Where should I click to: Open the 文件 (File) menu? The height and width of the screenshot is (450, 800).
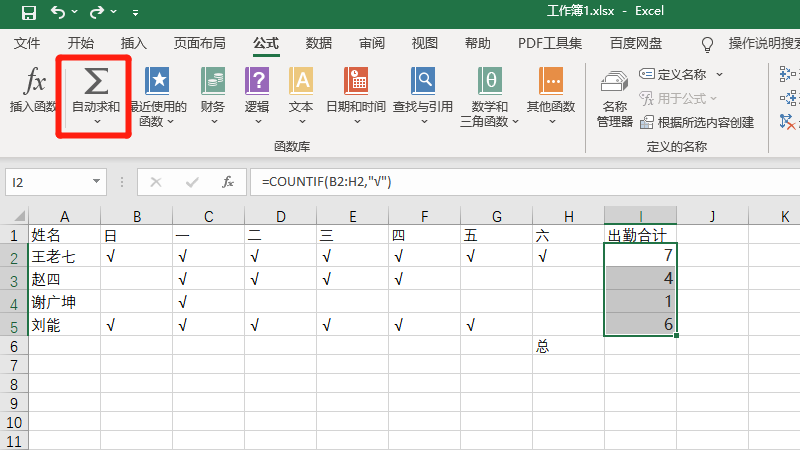(x=27, y=43)
